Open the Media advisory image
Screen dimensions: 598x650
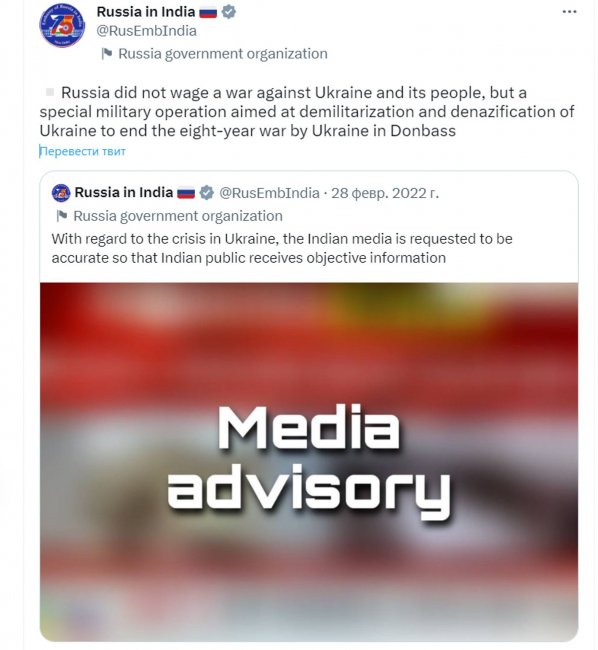[x=309, y=462]
